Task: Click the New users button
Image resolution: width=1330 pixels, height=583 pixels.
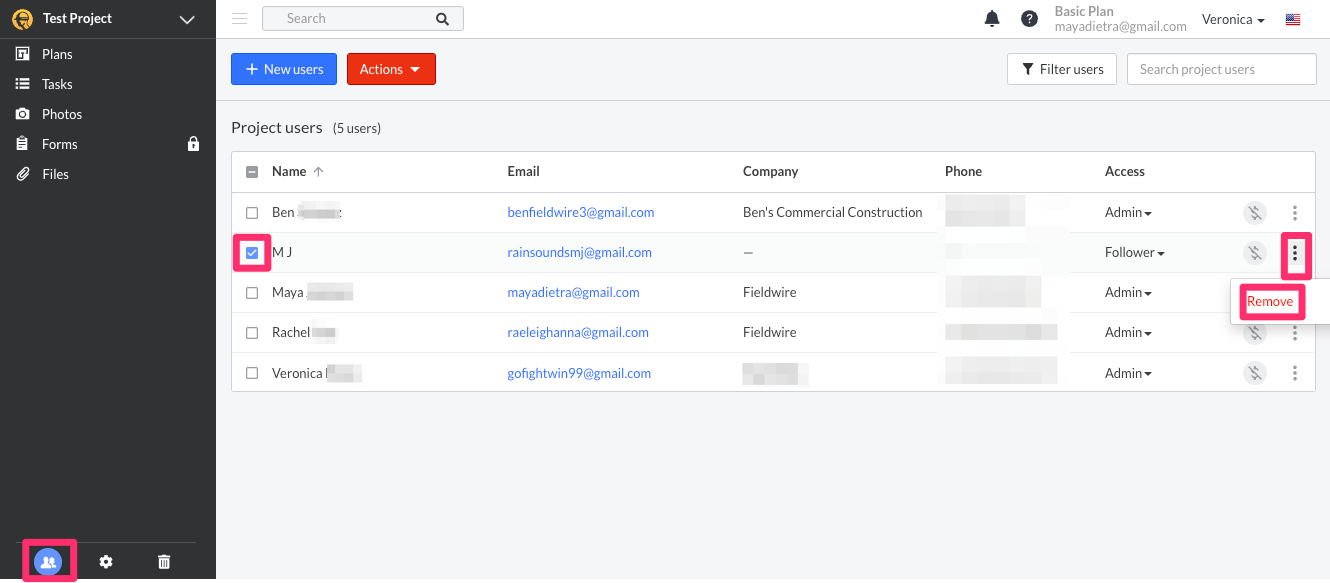Action: coord(283,68)
